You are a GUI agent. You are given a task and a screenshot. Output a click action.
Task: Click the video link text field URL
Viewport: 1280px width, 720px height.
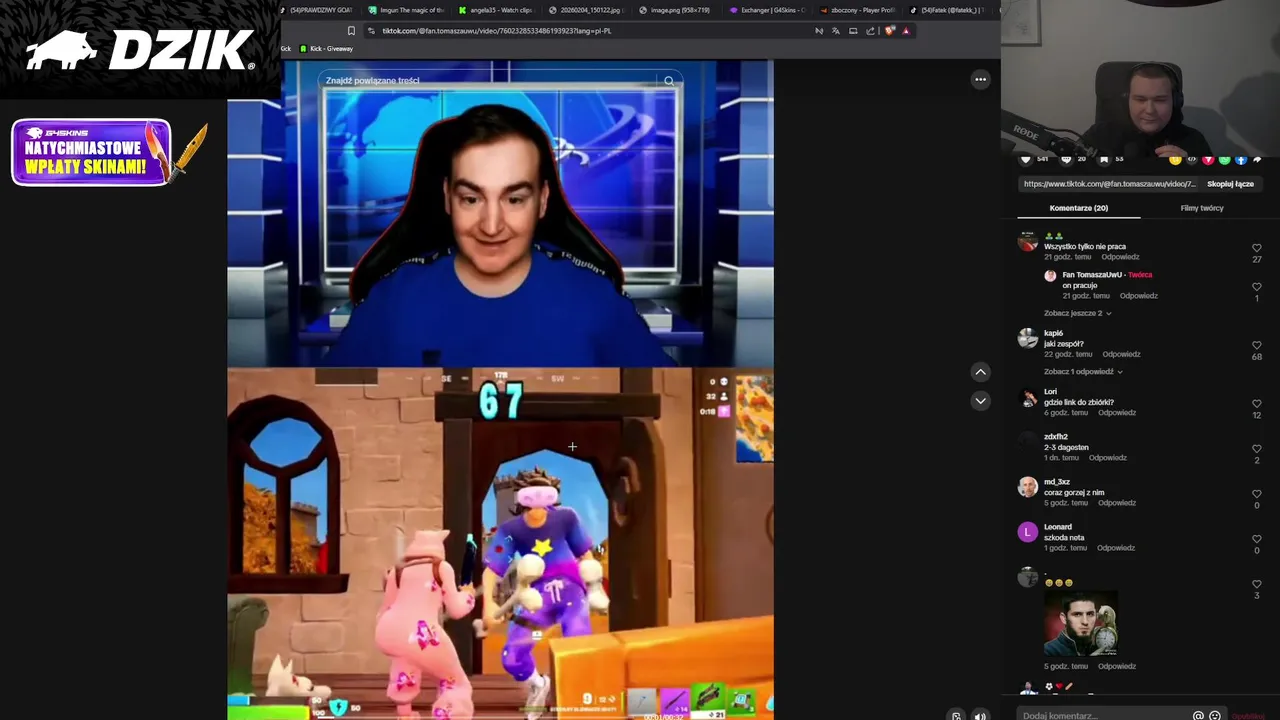[x=1110, y=184]
